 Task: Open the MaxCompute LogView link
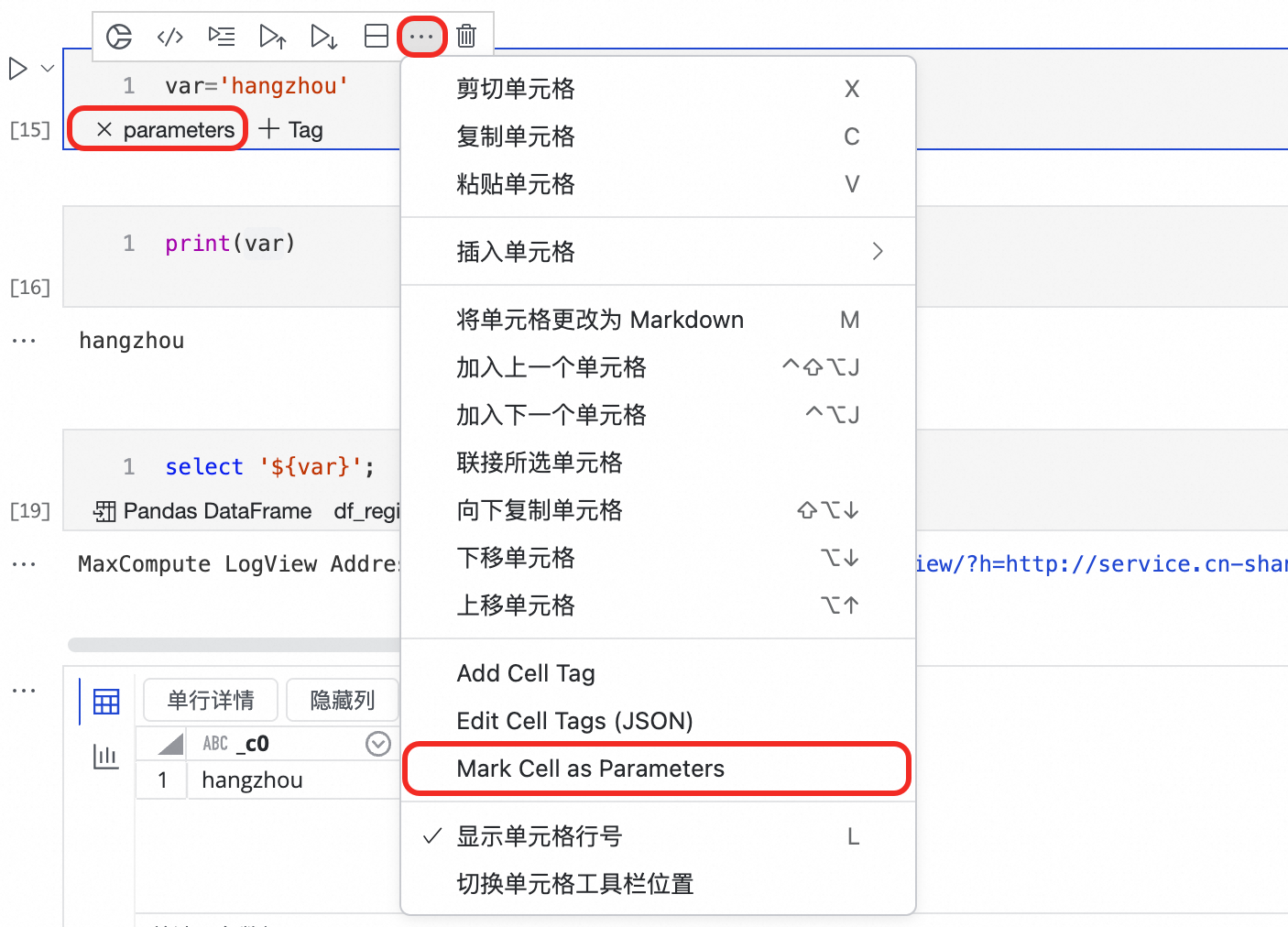click(1102, 564)
